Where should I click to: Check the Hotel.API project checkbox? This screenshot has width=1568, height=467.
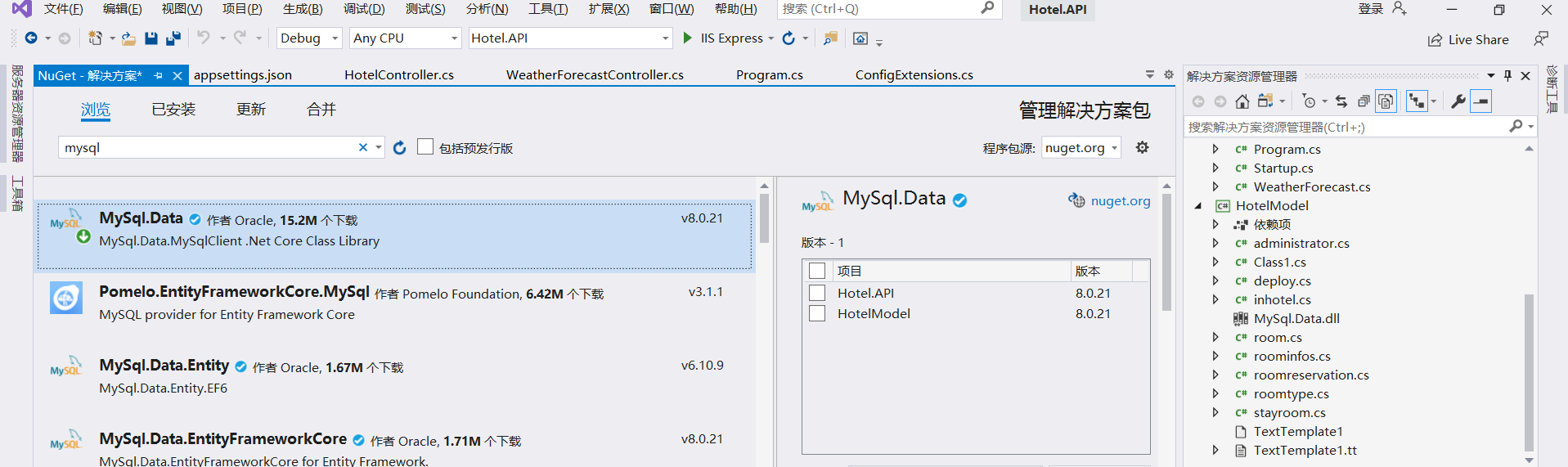tap(817, 293)
